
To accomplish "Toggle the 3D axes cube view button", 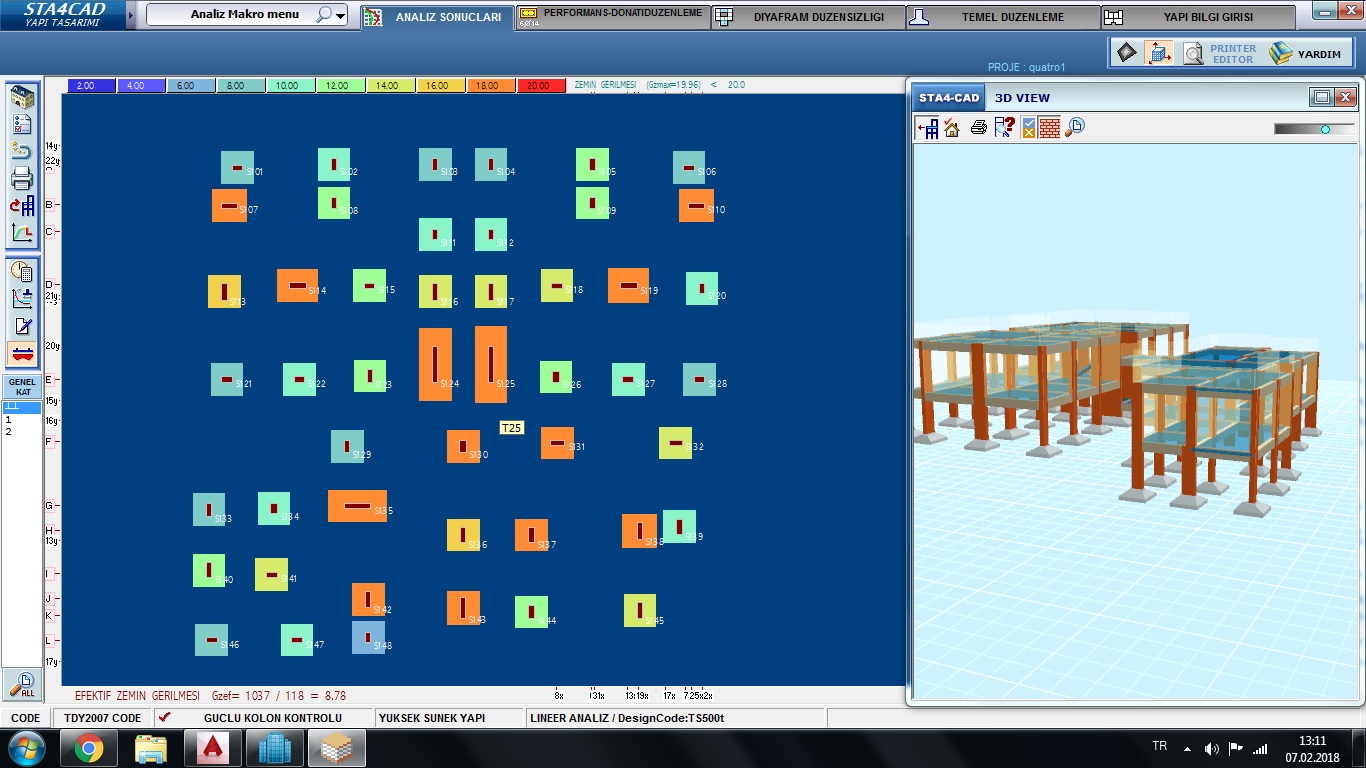I will click(x=1159, y=53).
